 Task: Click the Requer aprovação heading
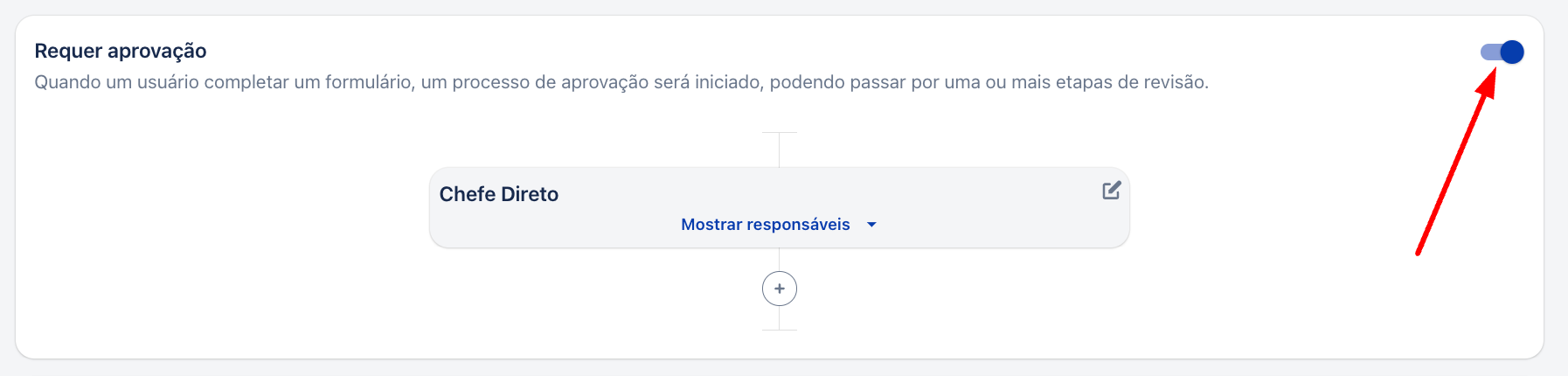[x=121, y=51]
